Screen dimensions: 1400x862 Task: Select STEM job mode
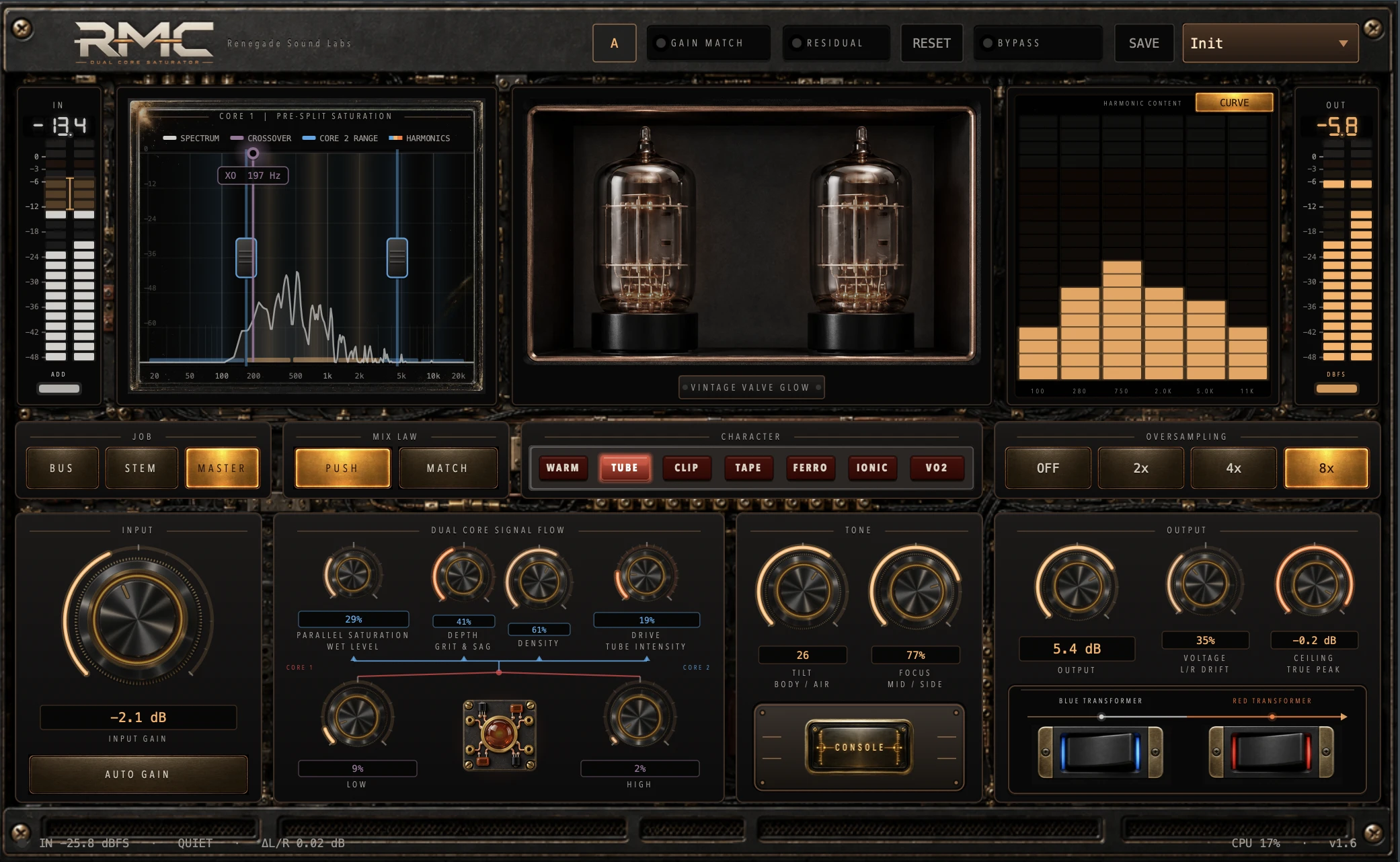click(x=141, y=468)
